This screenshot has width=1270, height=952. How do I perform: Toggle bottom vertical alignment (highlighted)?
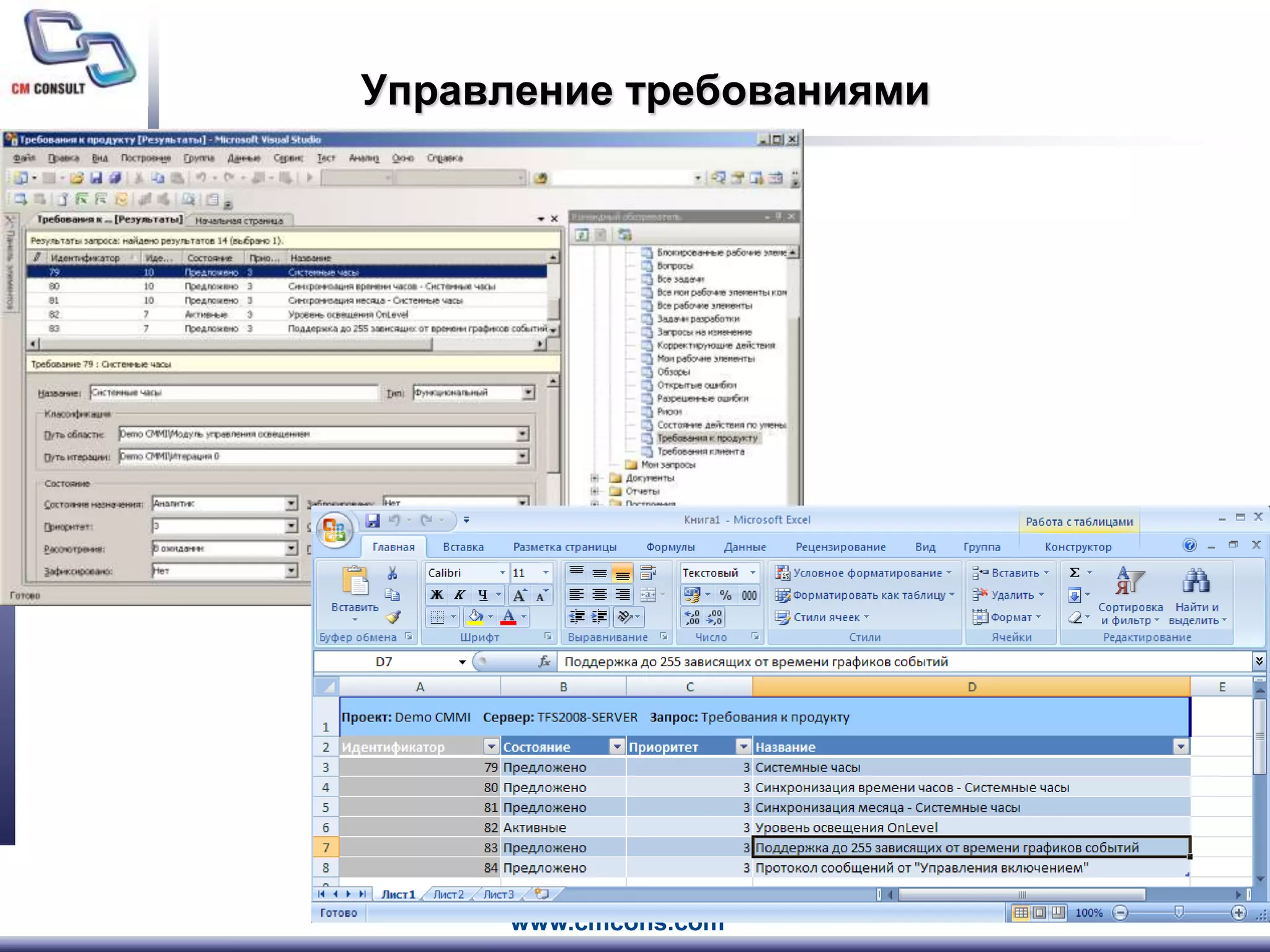pos(622,573)
